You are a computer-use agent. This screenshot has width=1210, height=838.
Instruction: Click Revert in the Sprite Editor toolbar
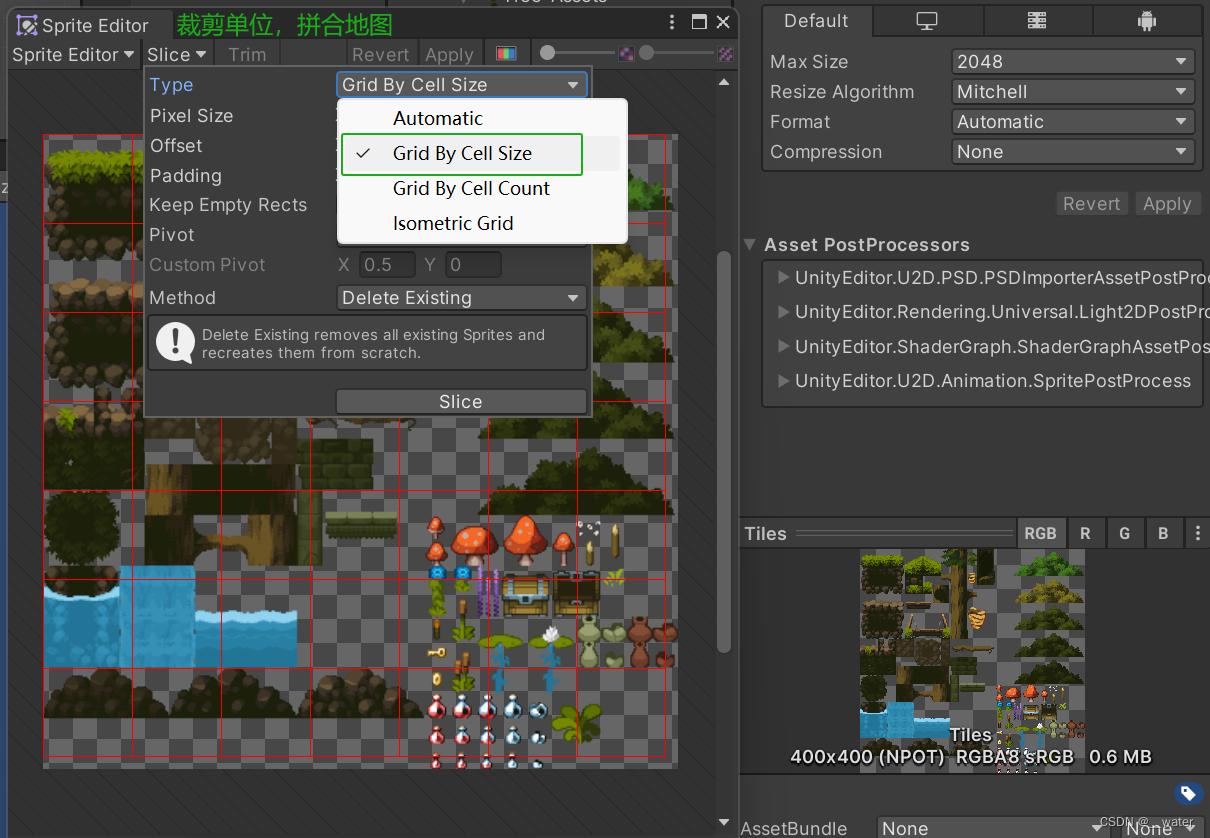click(380, 54)
